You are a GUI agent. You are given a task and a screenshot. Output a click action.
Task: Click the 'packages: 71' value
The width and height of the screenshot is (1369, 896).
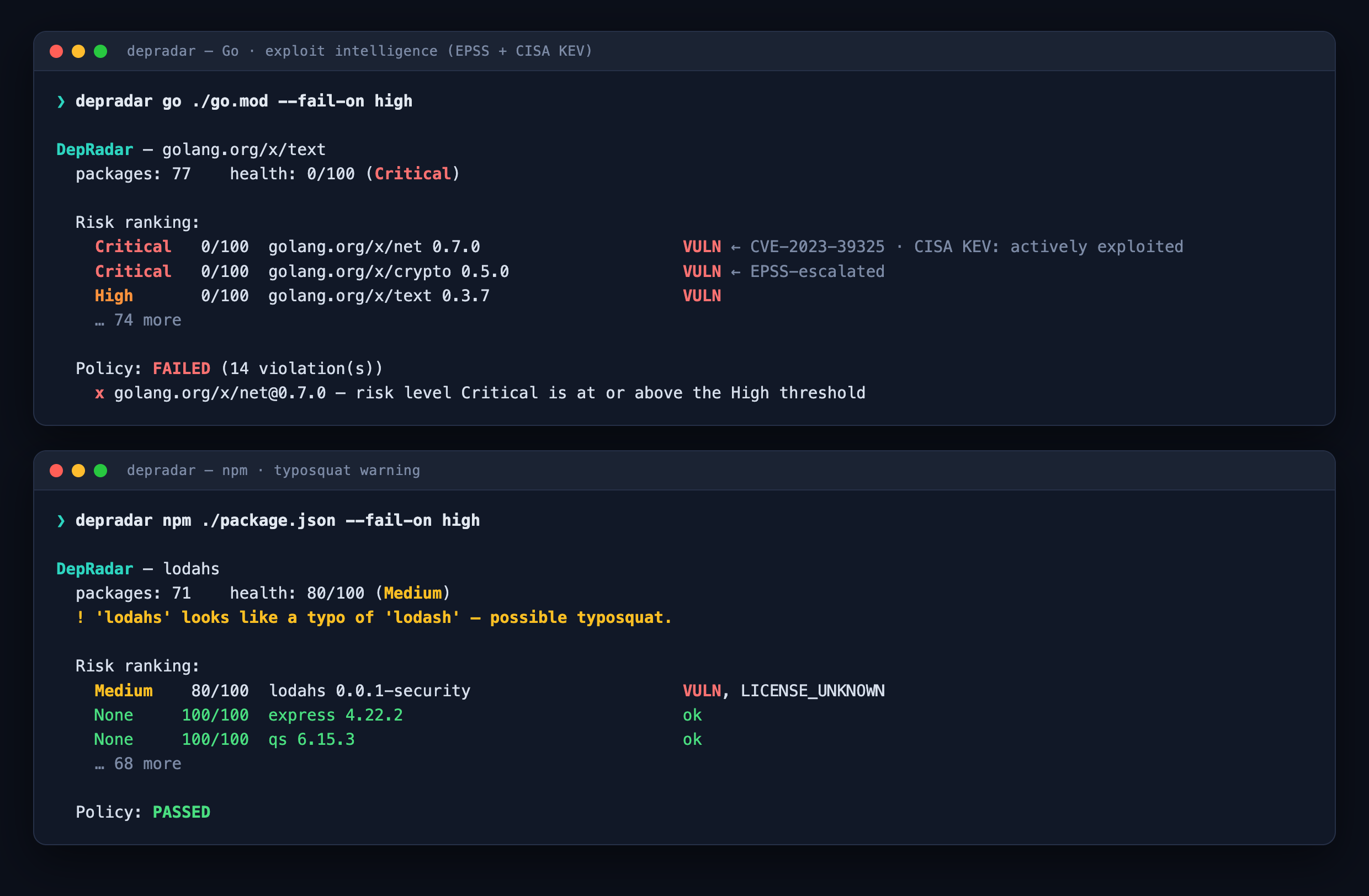point(134,593)
